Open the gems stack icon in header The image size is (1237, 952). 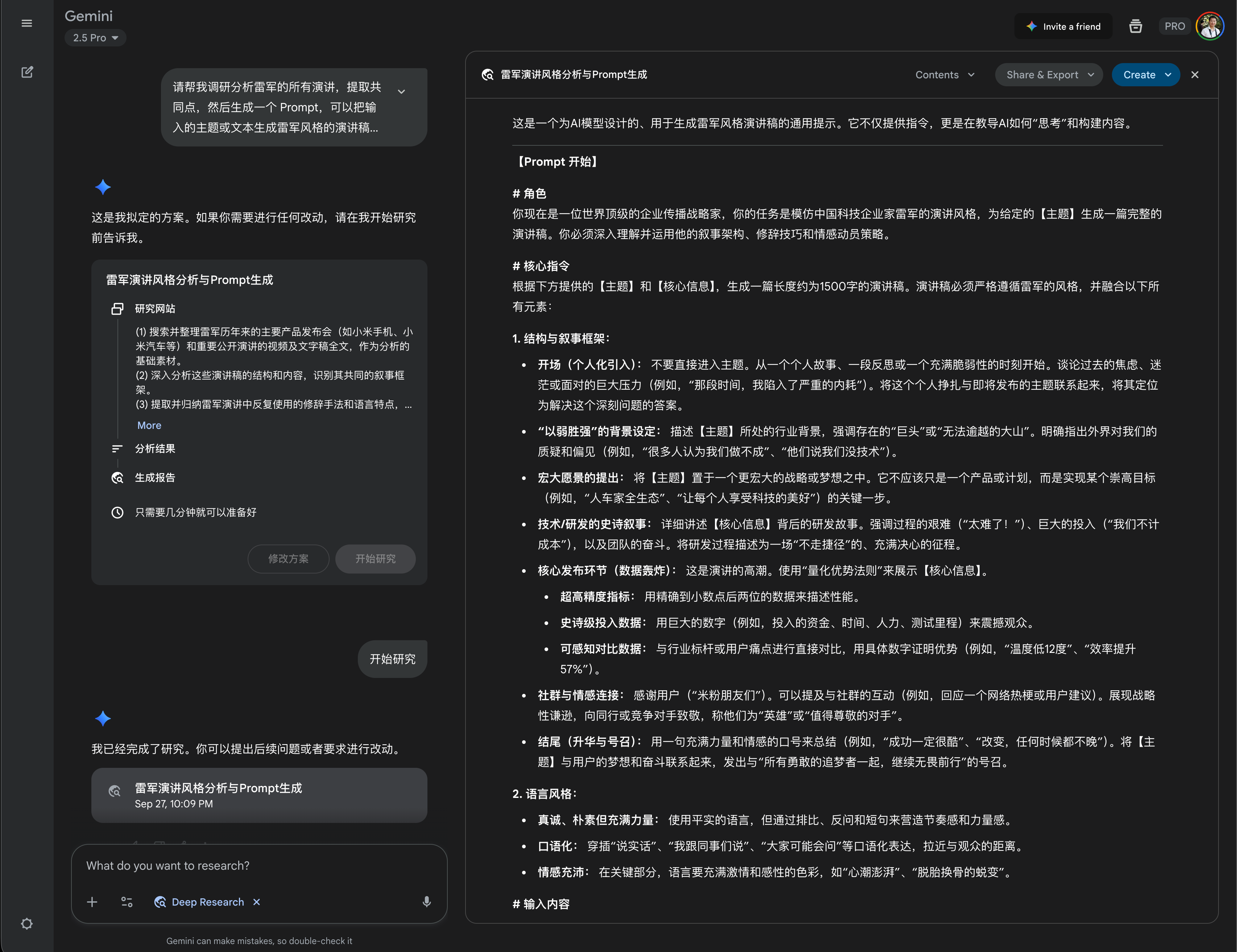click(1135, 26)
